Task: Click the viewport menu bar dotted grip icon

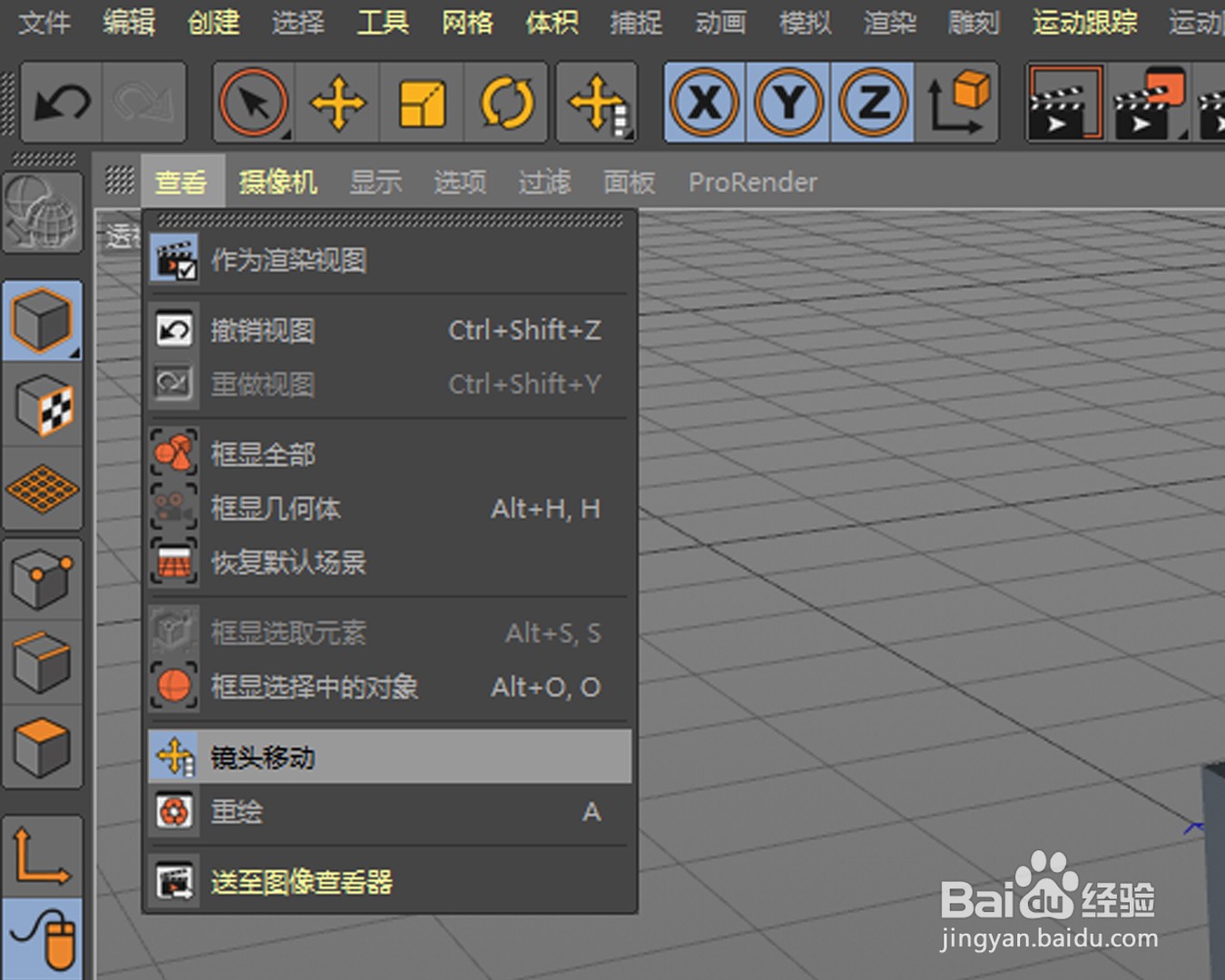Action: (120, 180)
